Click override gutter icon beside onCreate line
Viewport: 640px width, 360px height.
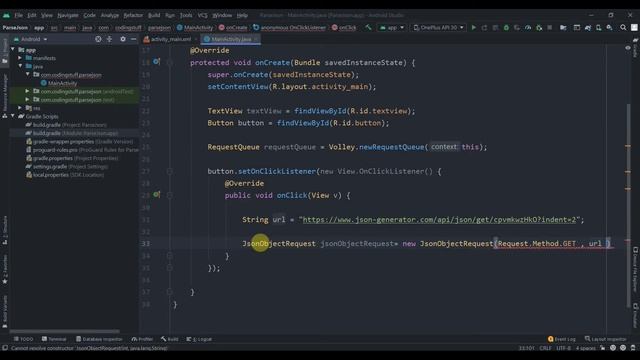click(156, 62)
